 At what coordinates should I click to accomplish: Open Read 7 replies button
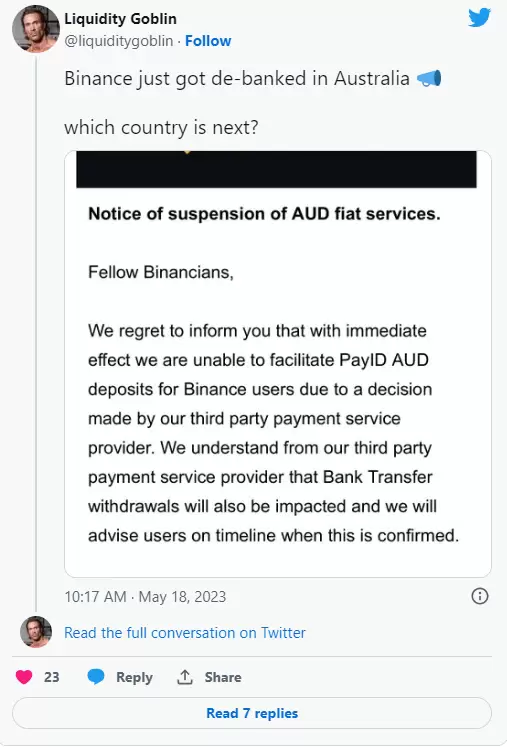[x=252, y=713]
